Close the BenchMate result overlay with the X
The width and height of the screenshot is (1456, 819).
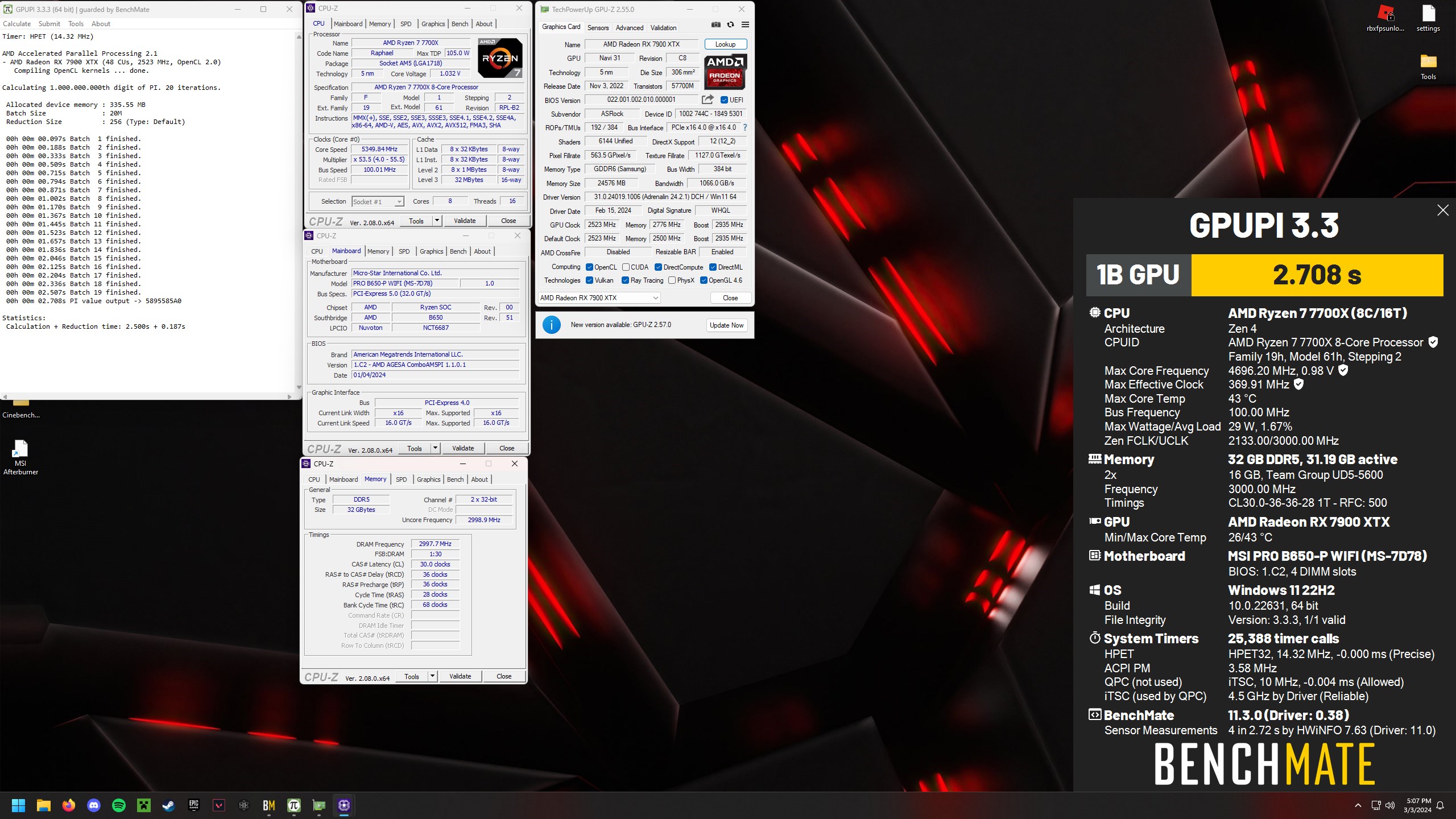1443,210
